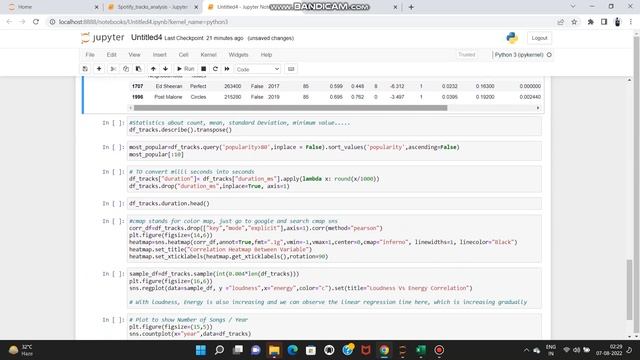640x360 pixels.
Task: Select the sns.countplot code cell
Action: coord(334,327)
